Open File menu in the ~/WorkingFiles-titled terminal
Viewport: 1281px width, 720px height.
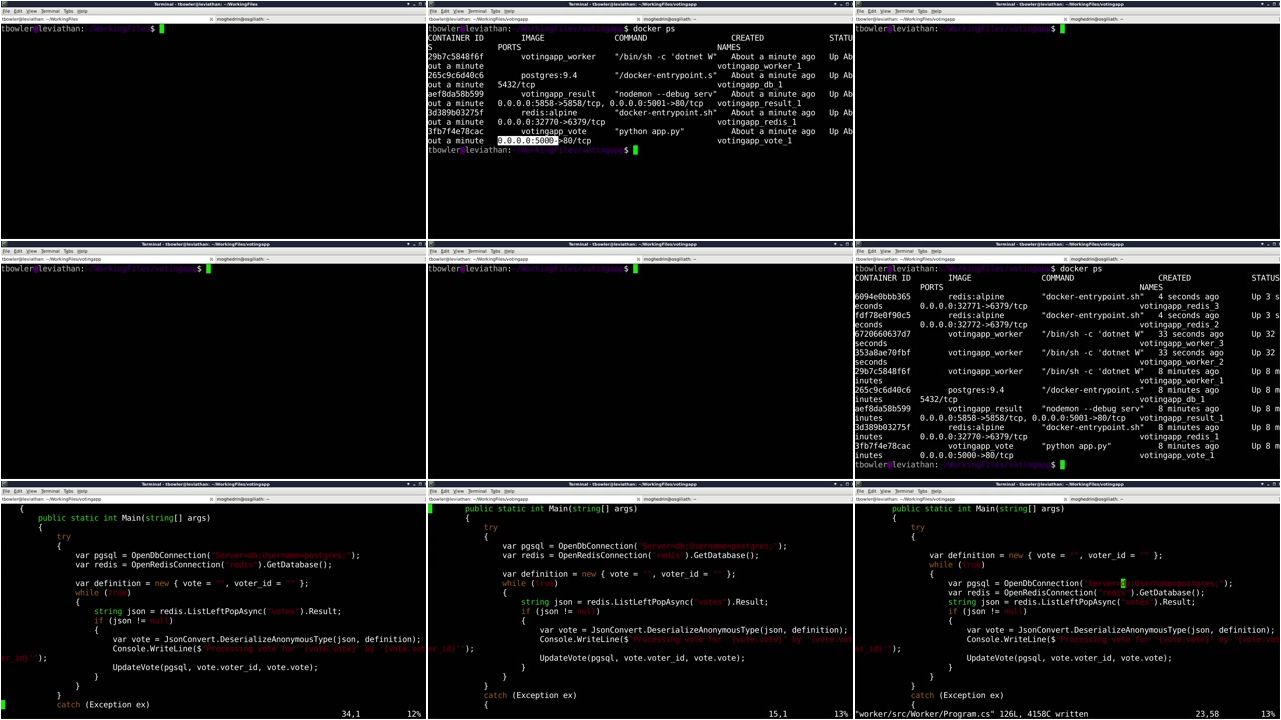click(x=6, y=11)
